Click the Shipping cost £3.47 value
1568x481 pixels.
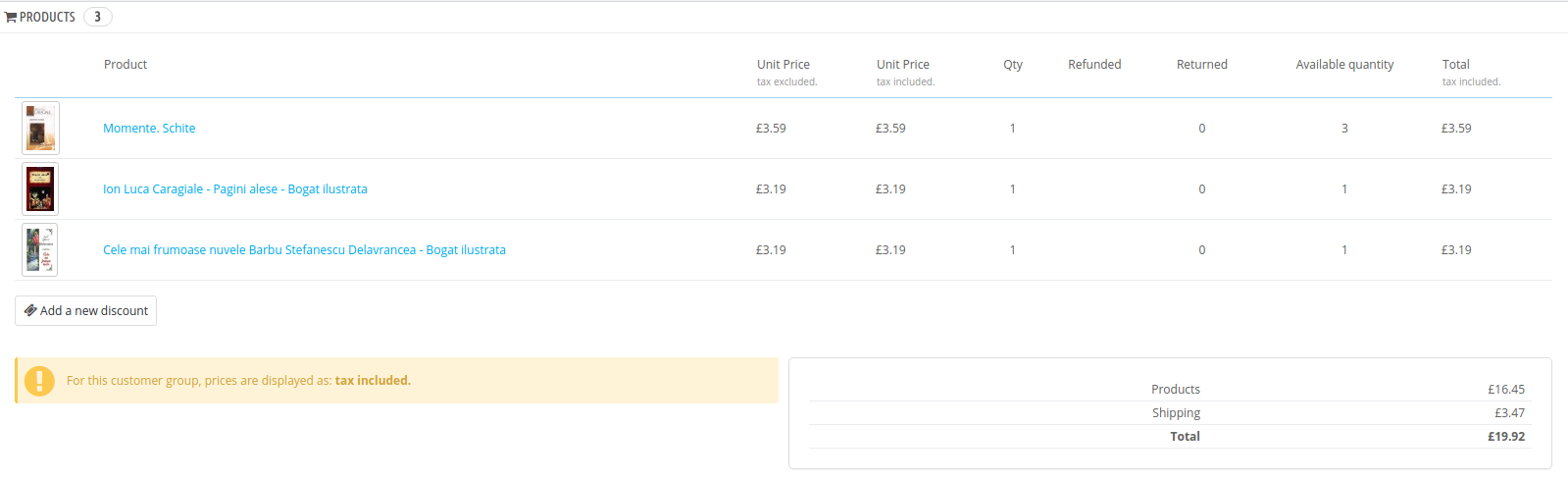click(x=1509, y=413)
